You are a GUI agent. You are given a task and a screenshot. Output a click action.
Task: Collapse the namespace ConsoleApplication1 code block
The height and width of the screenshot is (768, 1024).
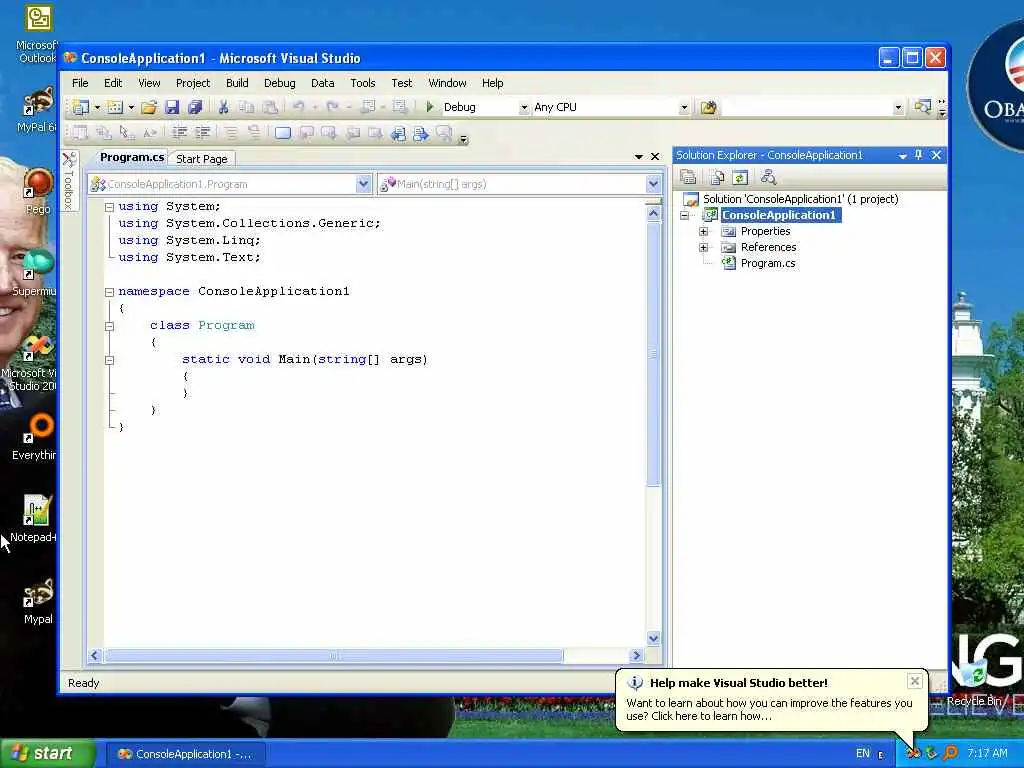coord(110,292)
